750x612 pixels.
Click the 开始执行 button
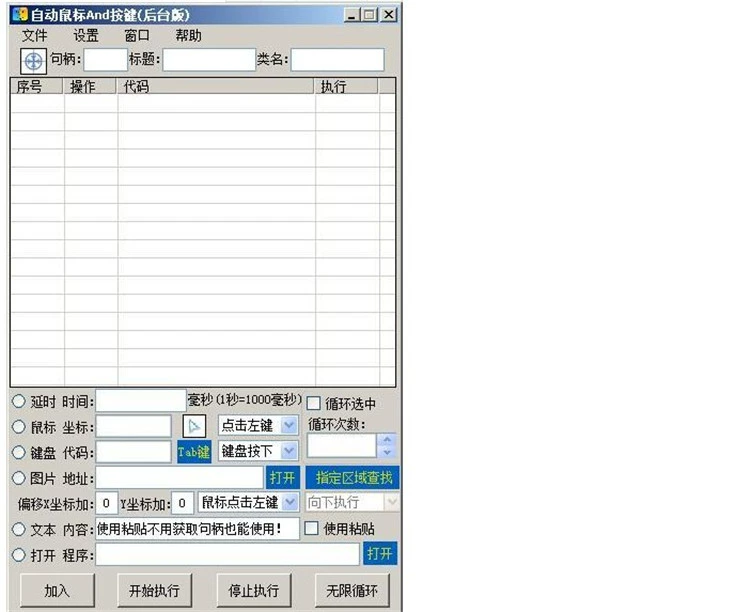pos(154,591)
